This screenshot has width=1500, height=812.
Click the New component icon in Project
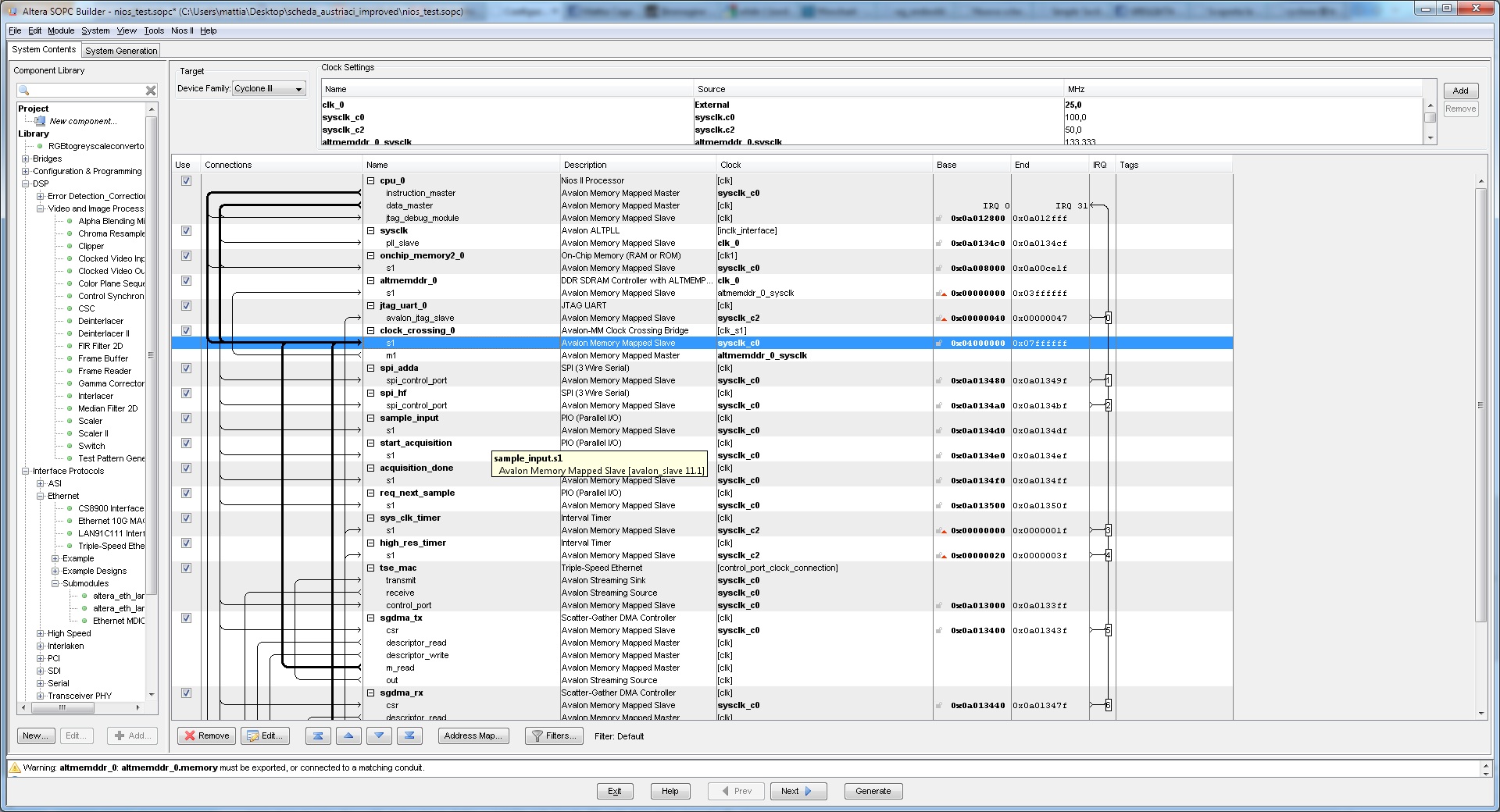pyautogui.click(x=40, y=121)
